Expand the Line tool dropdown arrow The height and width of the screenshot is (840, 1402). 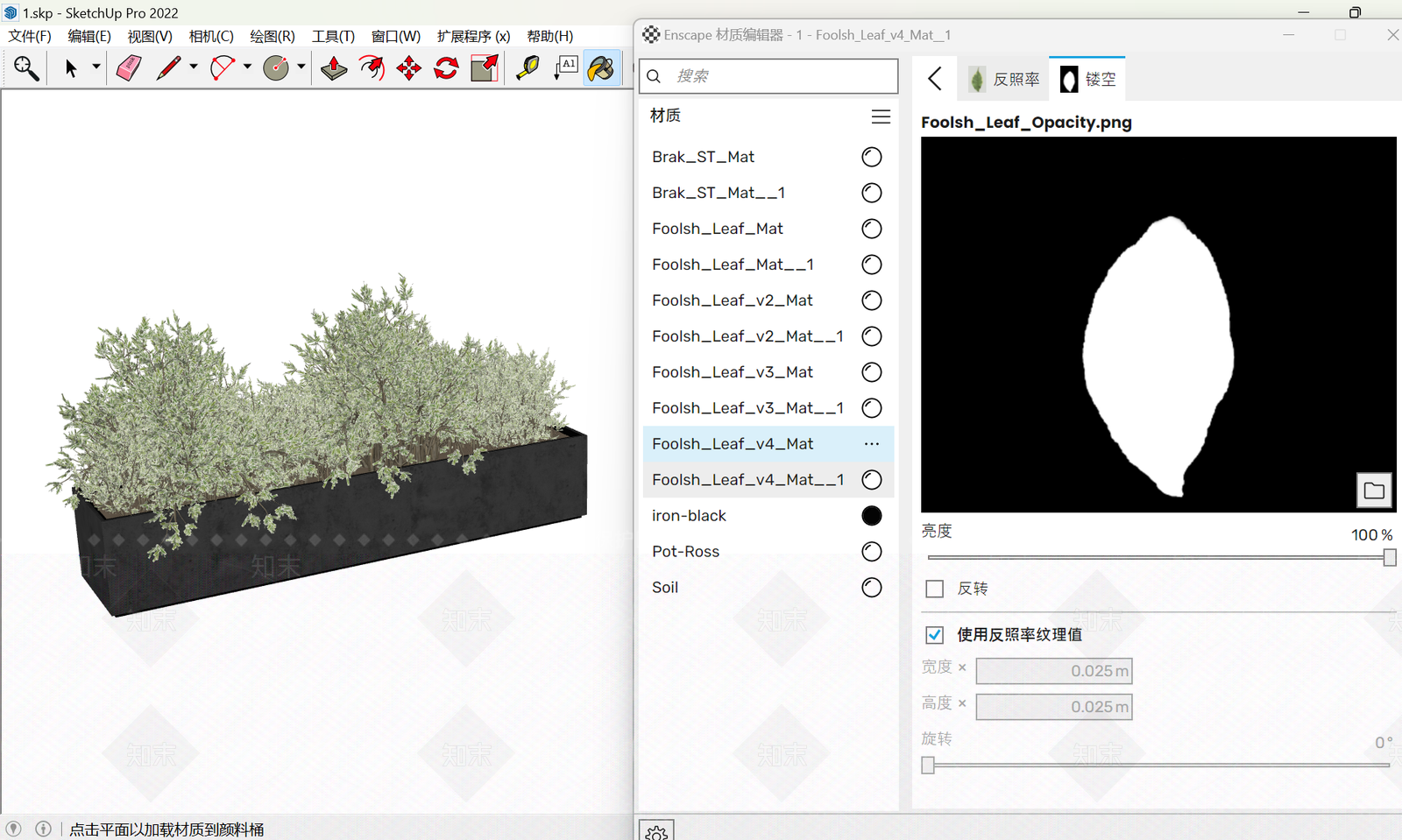(194, 67)
